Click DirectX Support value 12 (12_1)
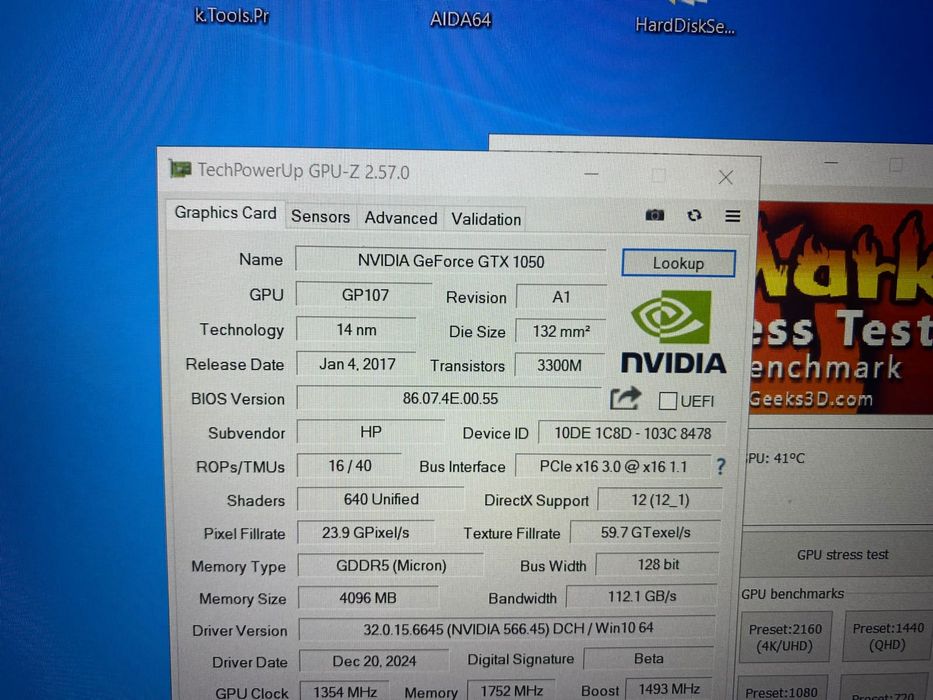This screenshot has height=700, width=933. pos(660,499)
